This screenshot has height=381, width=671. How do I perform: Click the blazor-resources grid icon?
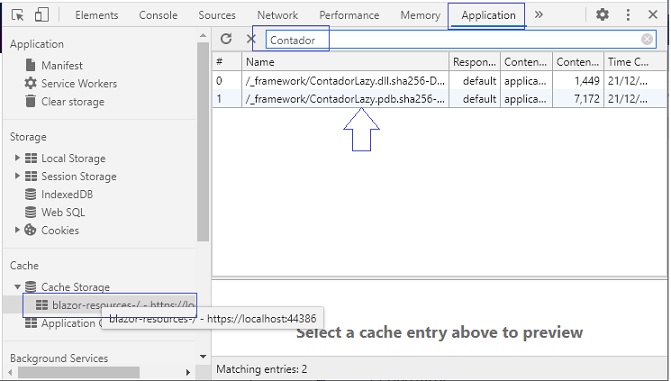tap(42, 304)
